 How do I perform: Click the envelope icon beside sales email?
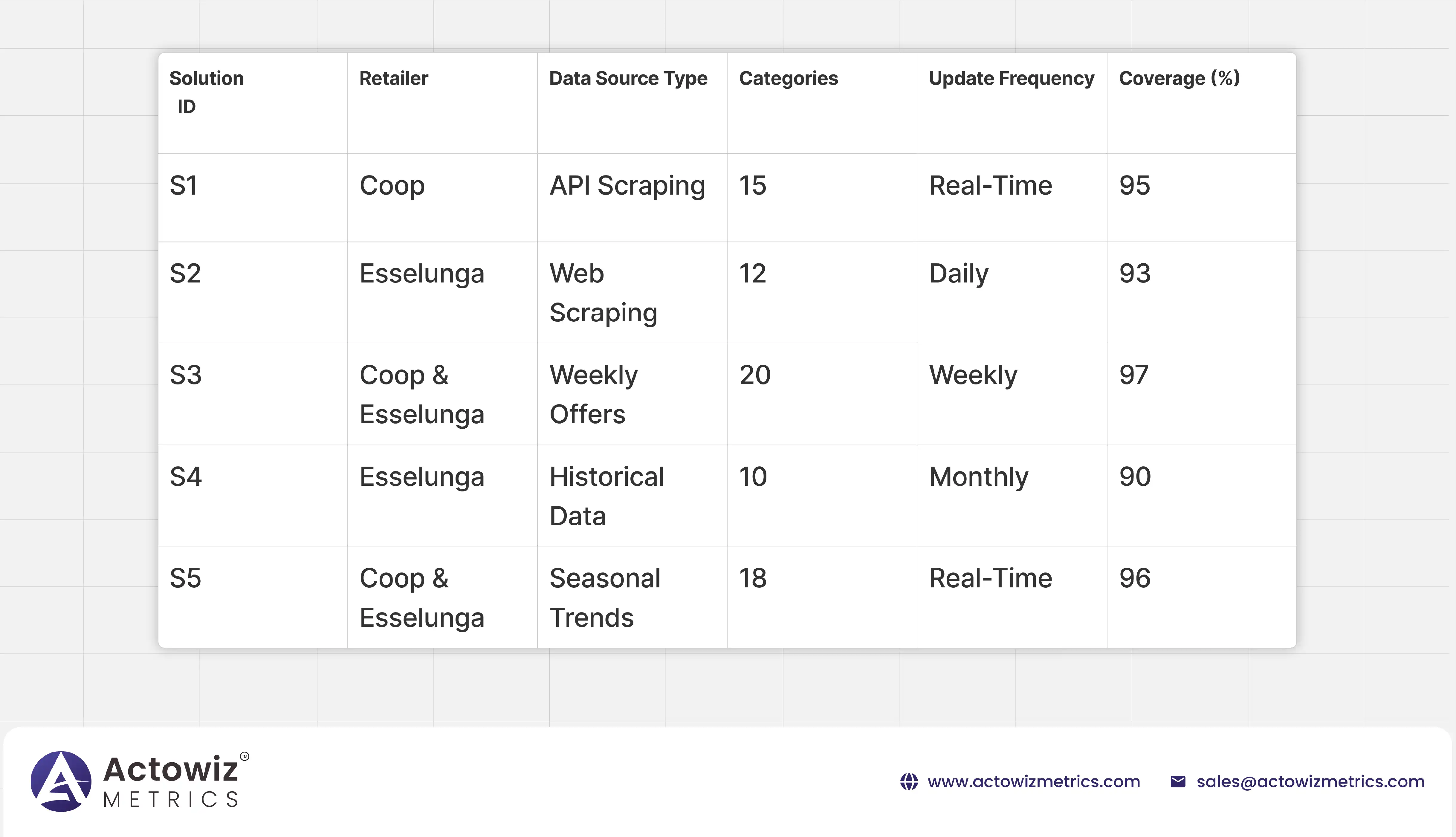[1178, 782]
